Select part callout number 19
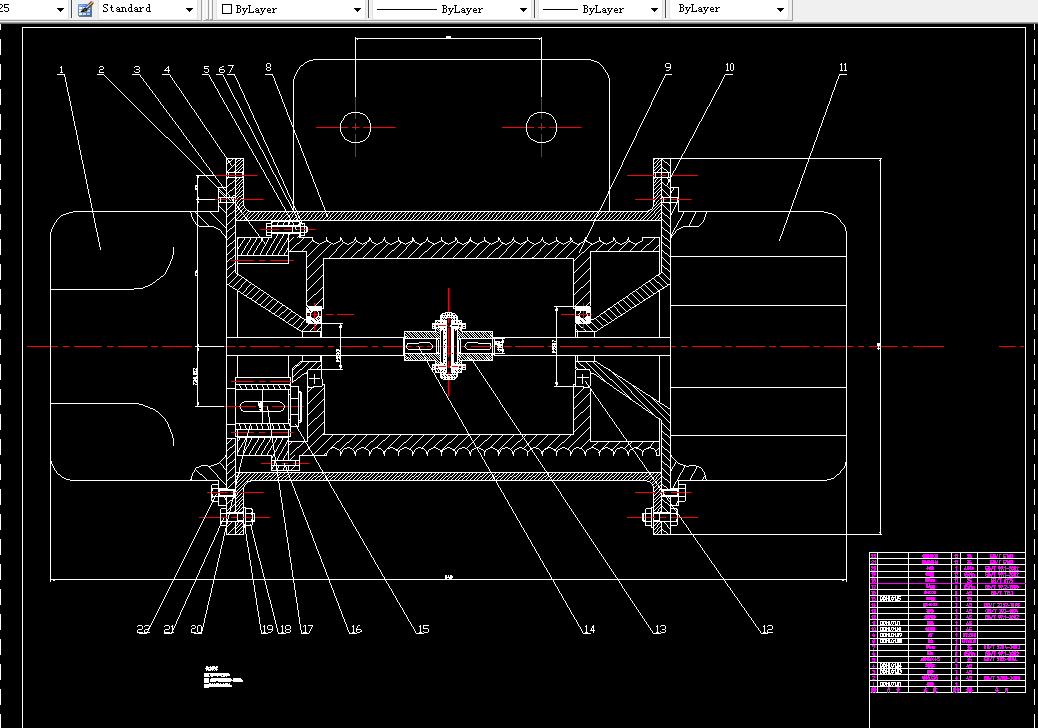 point(267,629)
